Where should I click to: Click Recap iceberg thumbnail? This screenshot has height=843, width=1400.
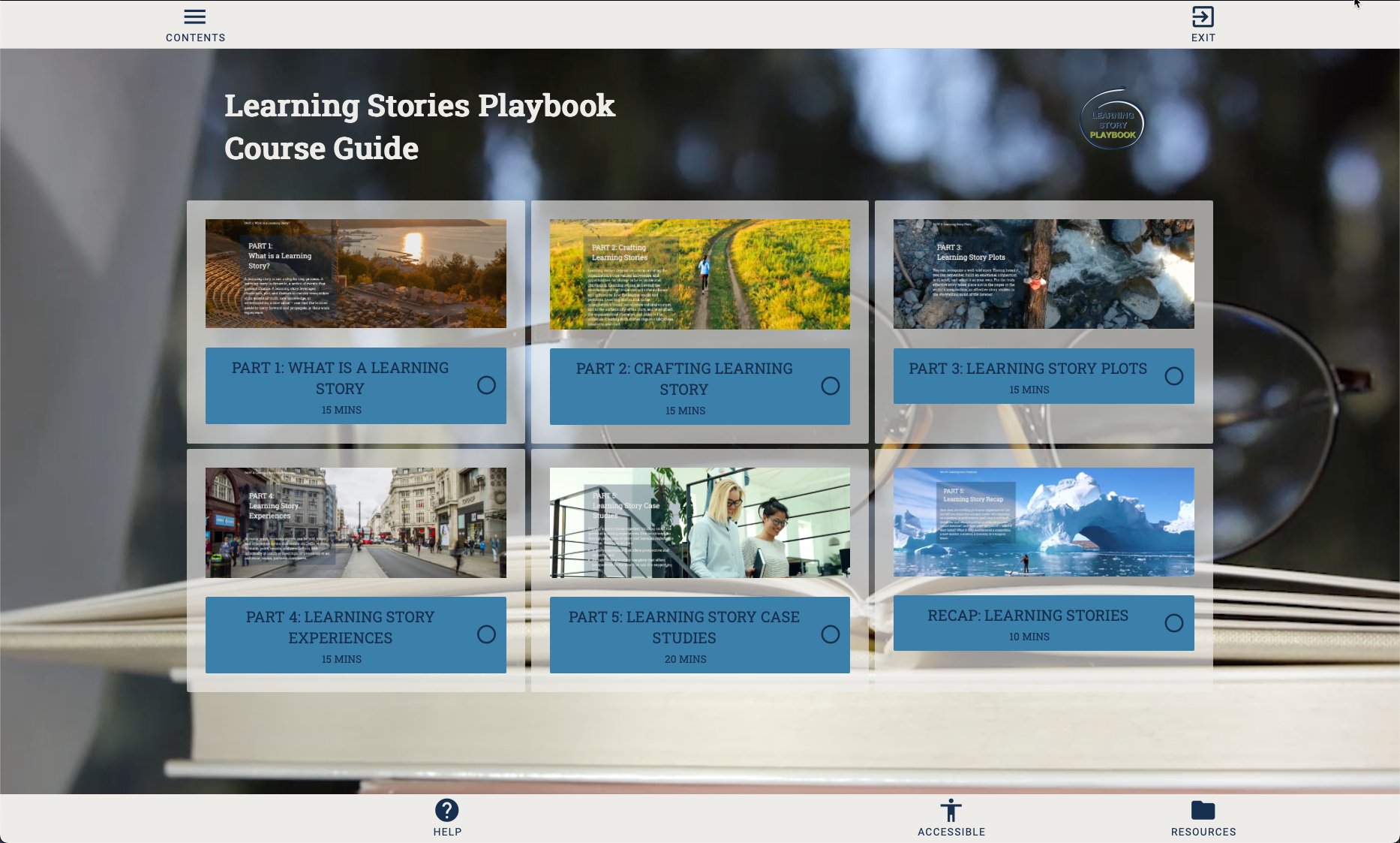point(1044,522)
